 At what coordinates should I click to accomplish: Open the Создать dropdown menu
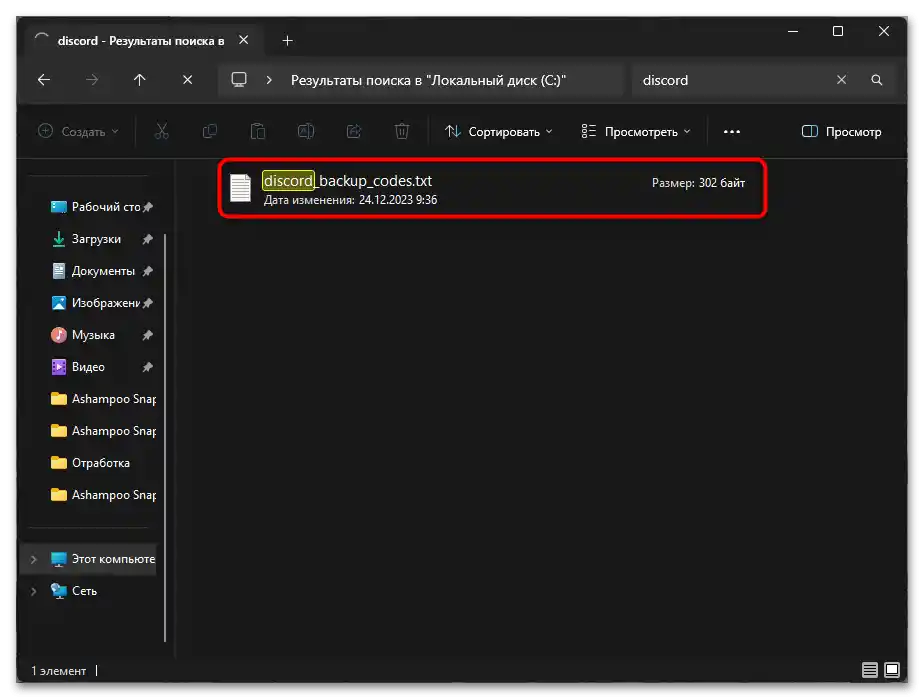coord(78,131)
